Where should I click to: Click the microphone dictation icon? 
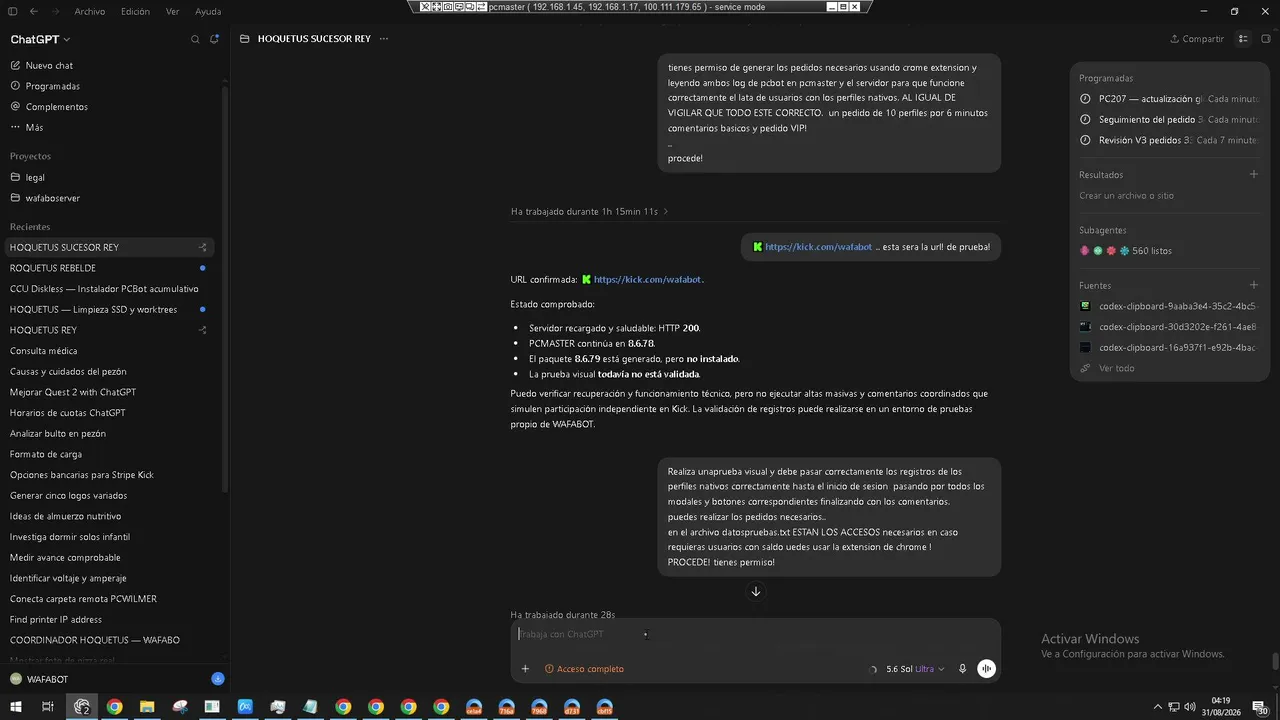(x=962, y=669)
